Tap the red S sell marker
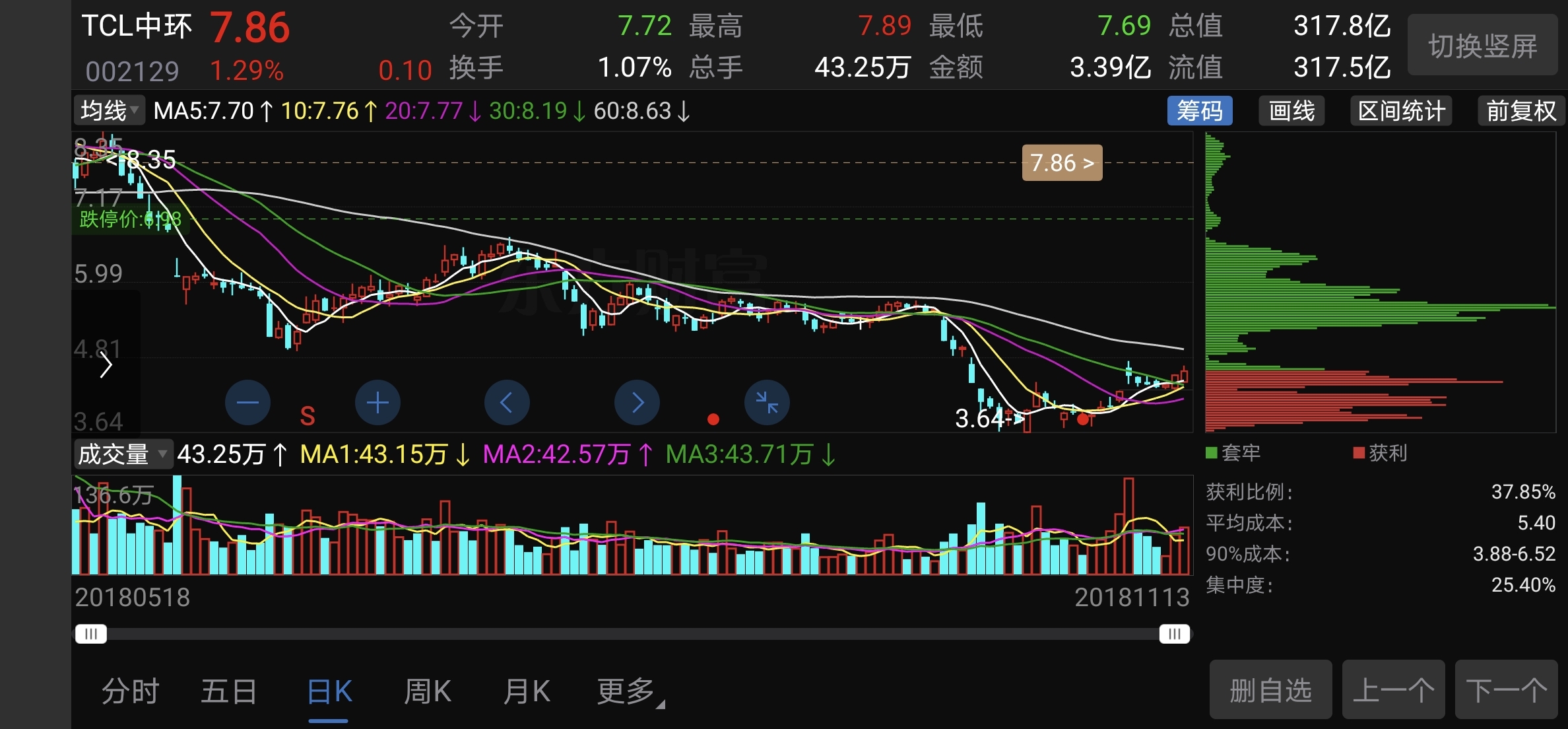The width and height of the screenshot is (1568, 729). tap(308, 416)
